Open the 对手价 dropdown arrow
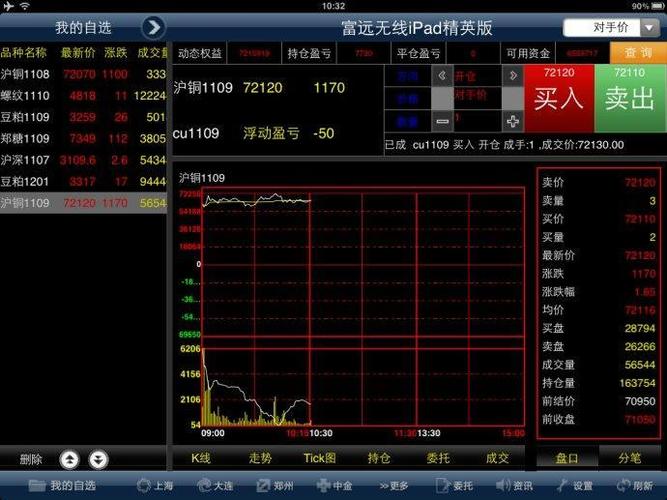This screenshot has height=500, width=667. point(649,28)
